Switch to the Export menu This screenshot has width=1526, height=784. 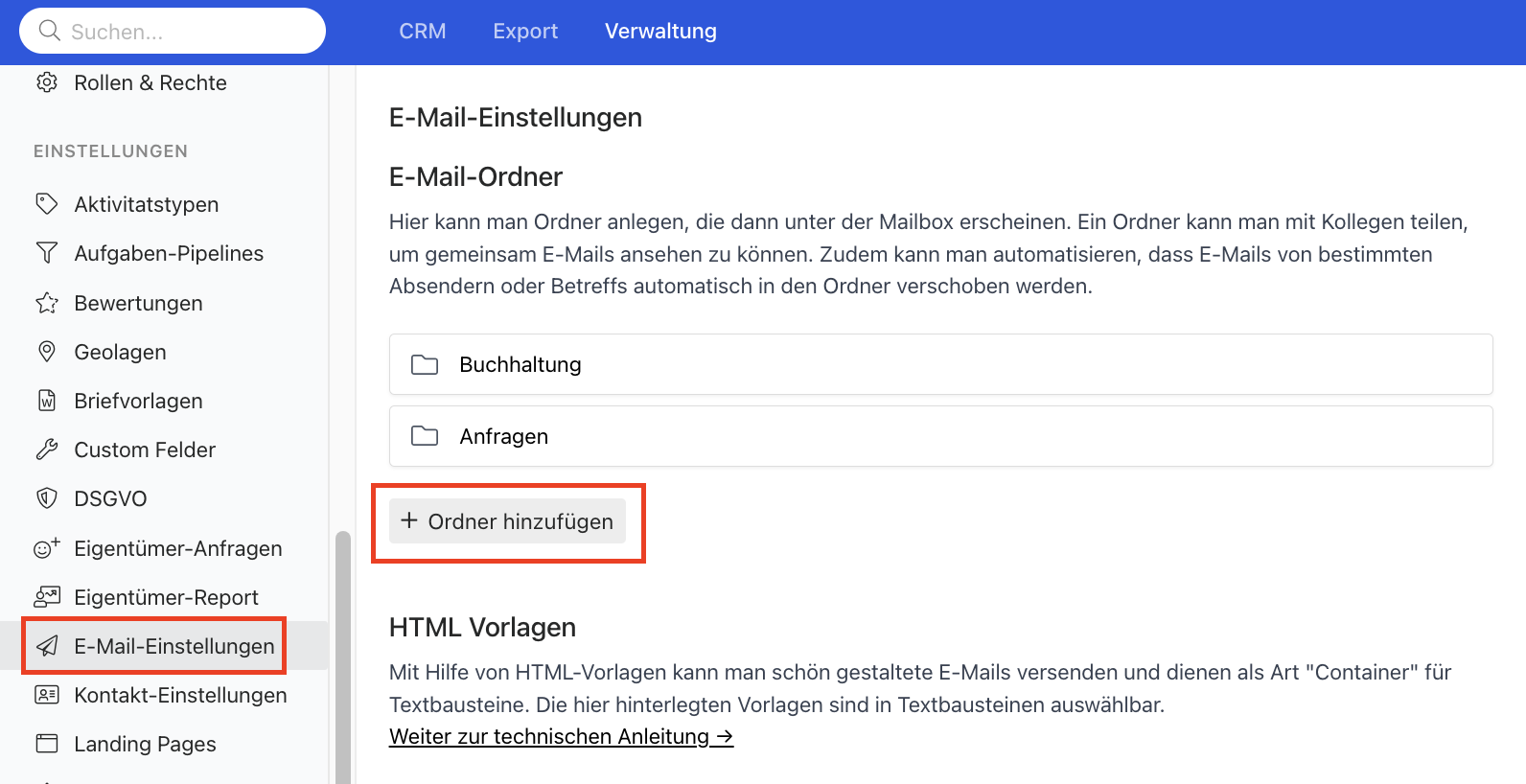click(x=525, y=32)
